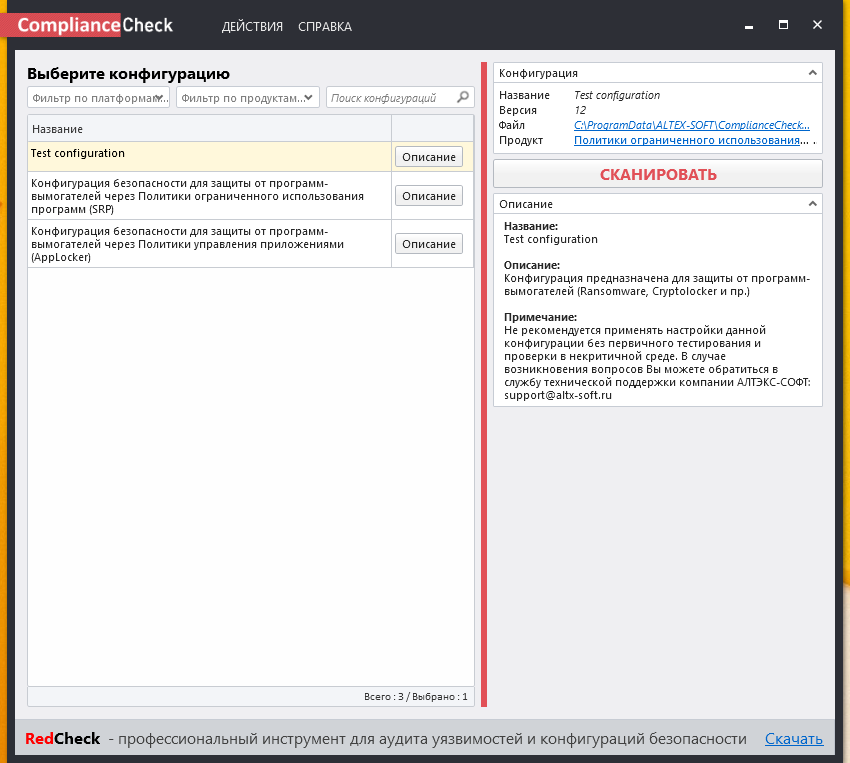Maximize the ComplianceCheck window
Viewport: 850px width, 763px height.
(783, 25)
